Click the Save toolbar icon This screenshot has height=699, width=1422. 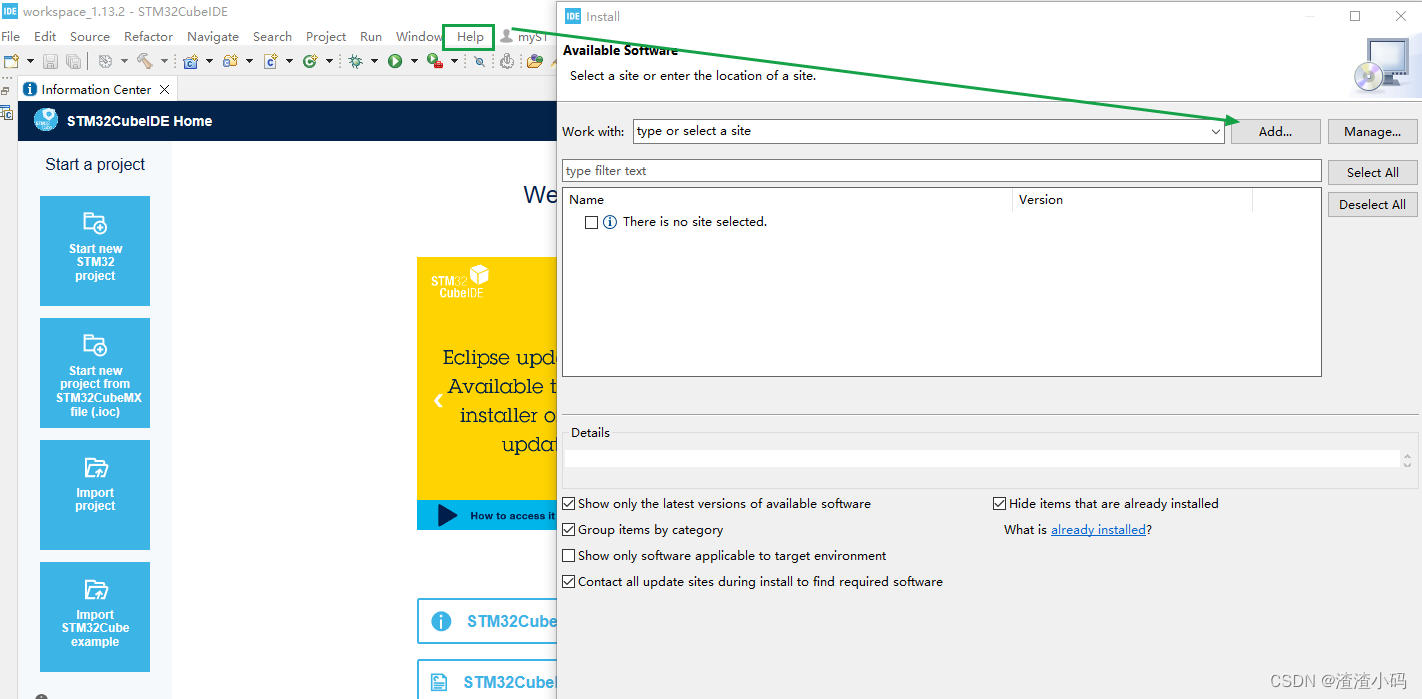coord(50,61)
